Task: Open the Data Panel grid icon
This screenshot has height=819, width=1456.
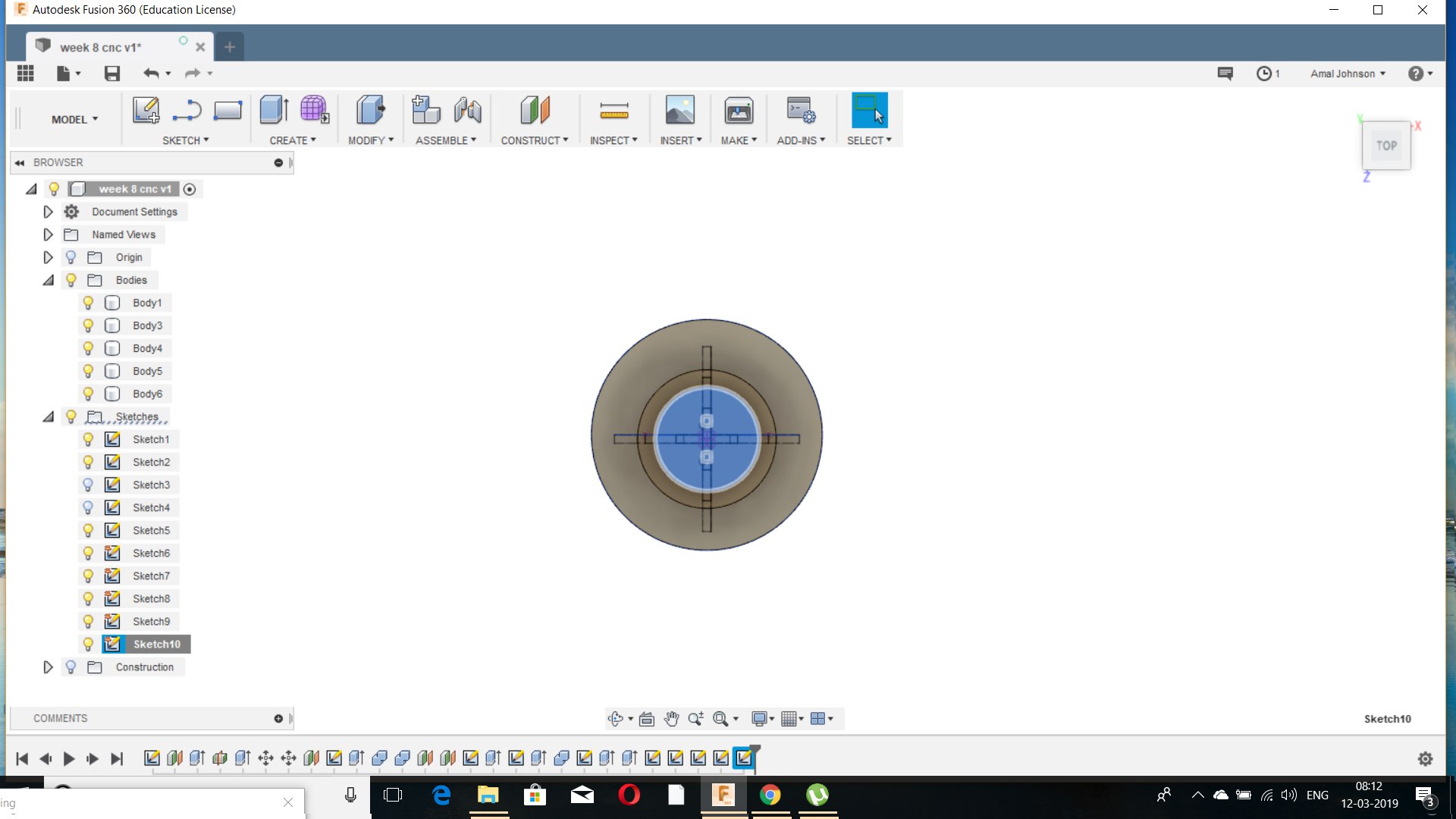Action: click(x=25, y=74)
